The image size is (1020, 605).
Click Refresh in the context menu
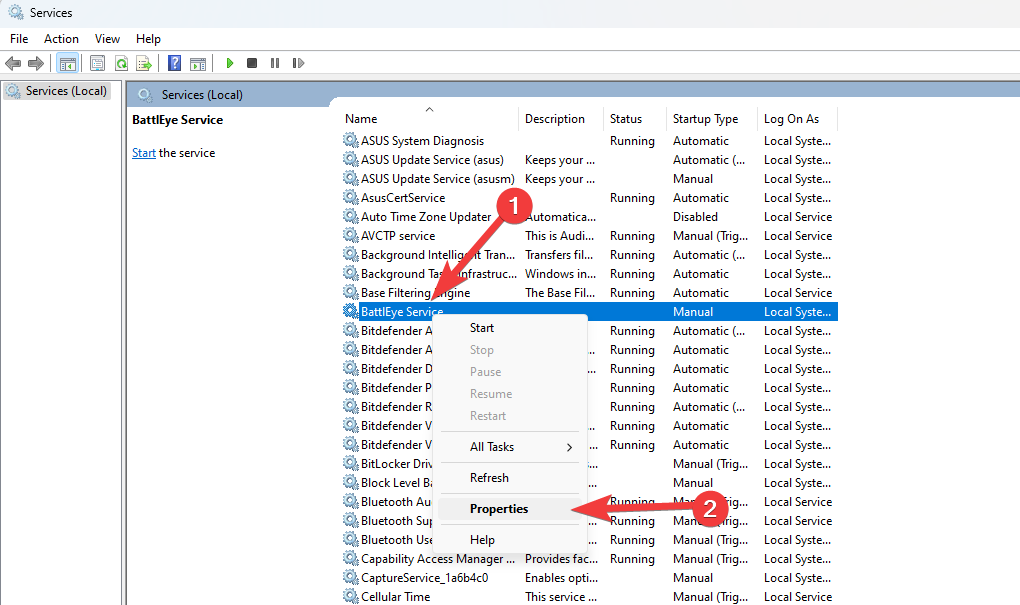tap(489, 478)
